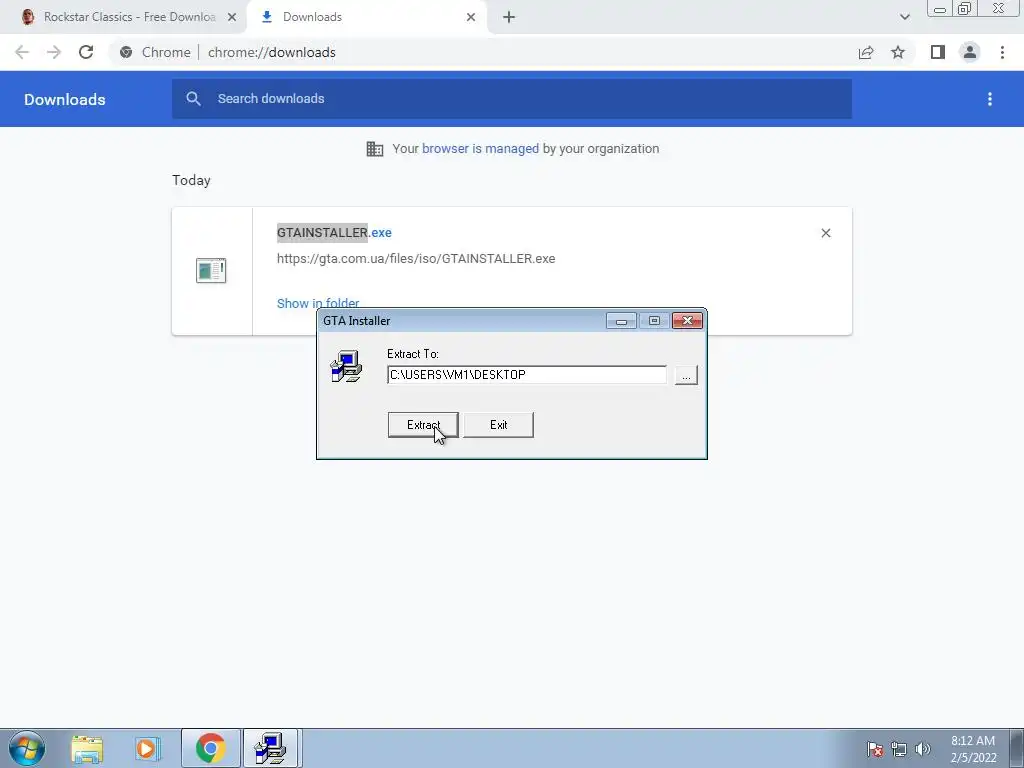Click the search magnifier icon

(x=193, y=99)
